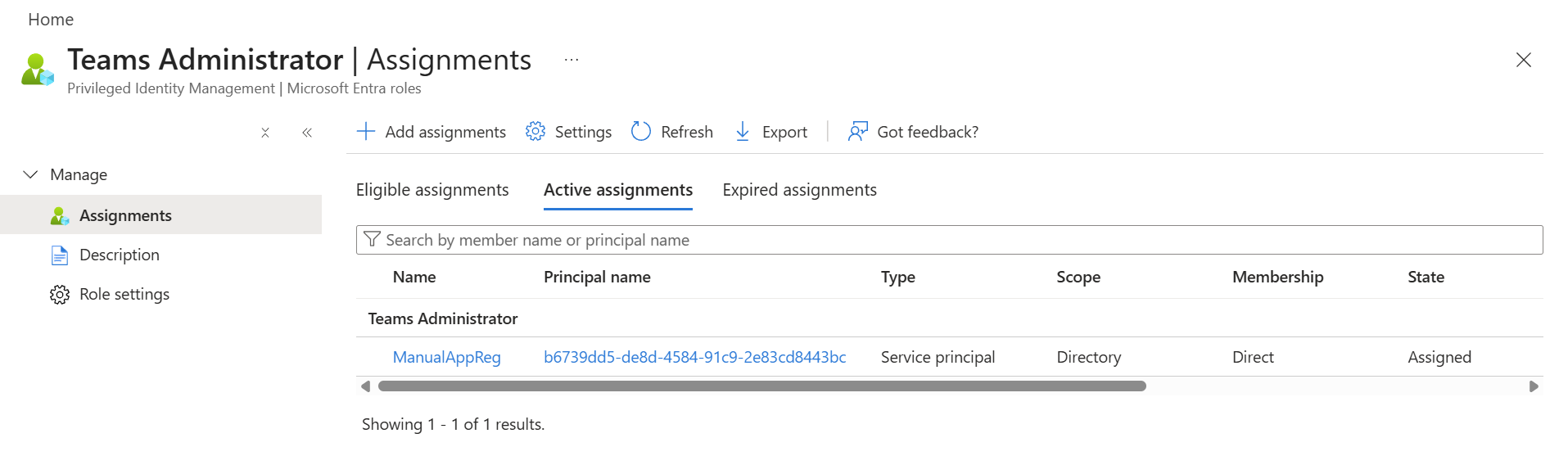Click the Got feedback person icon
The image size is (1568, 456).
coord(857,132)
